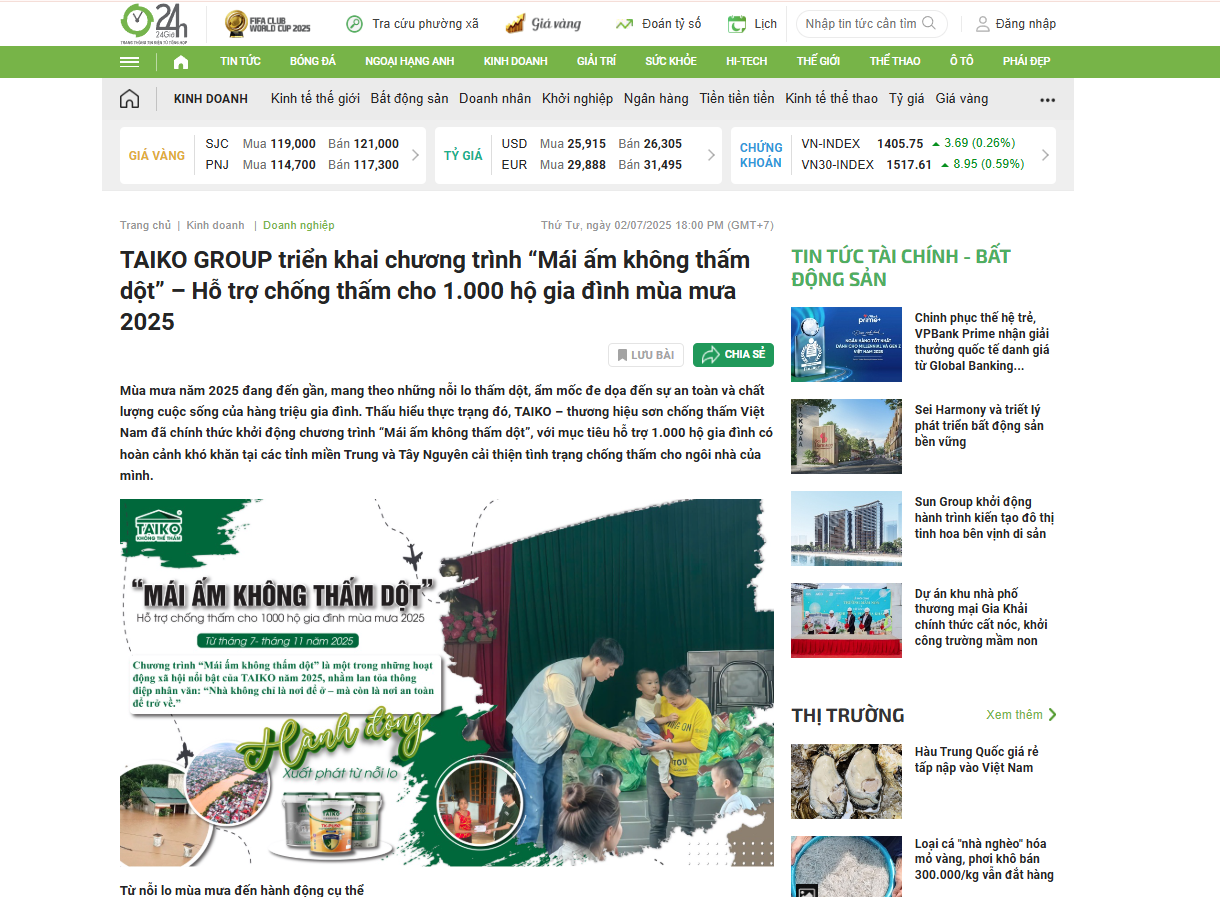
Task: Open the three-dots more categories menu
Action: [1047, 100]
